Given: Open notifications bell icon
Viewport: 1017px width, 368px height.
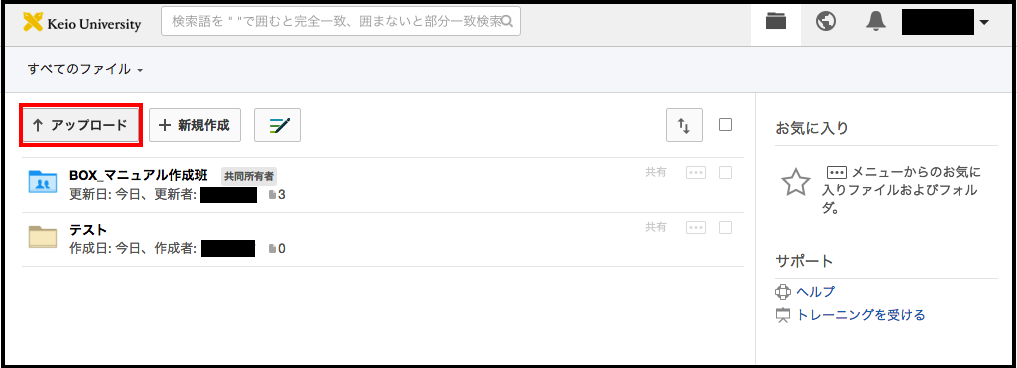Looking at the screenshot, I should (876, 22).
